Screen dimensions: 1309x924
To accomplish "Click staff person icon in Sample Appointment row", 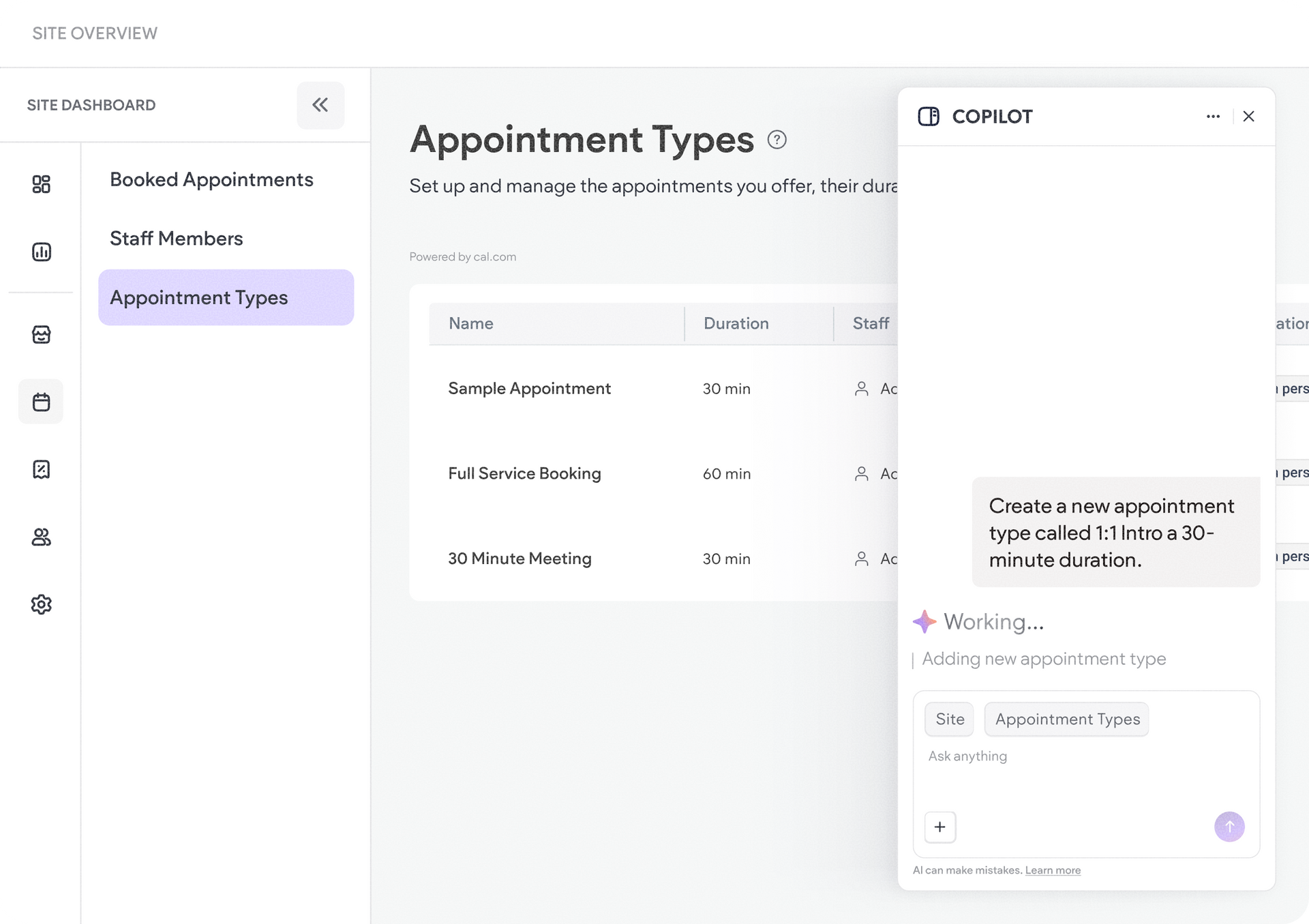I will tap(862, 389).
